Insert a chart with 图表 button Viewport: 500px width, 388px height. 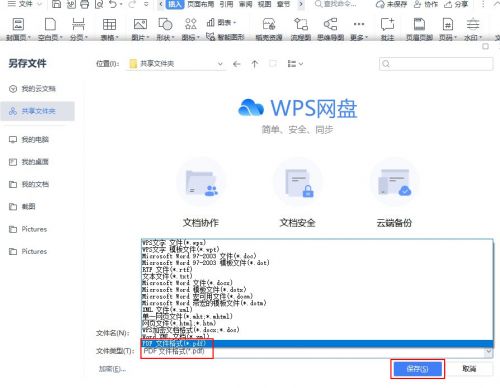222,23
